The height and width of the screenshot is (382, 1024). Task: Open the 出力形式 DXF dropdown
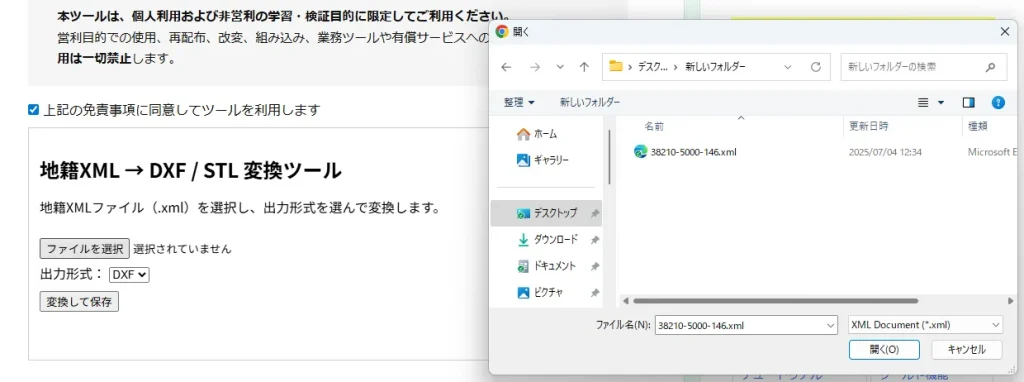(129, 275)
